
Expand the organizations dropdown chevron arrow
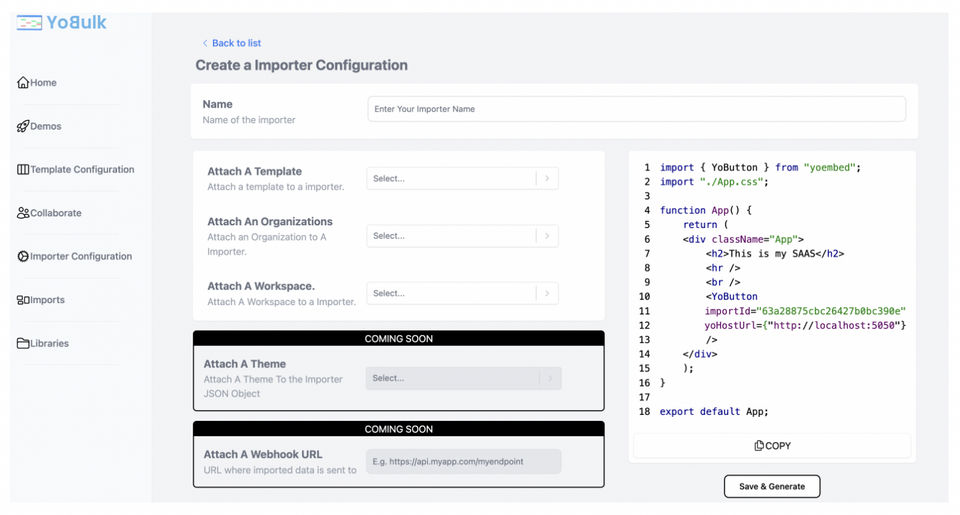click(547, 236)
